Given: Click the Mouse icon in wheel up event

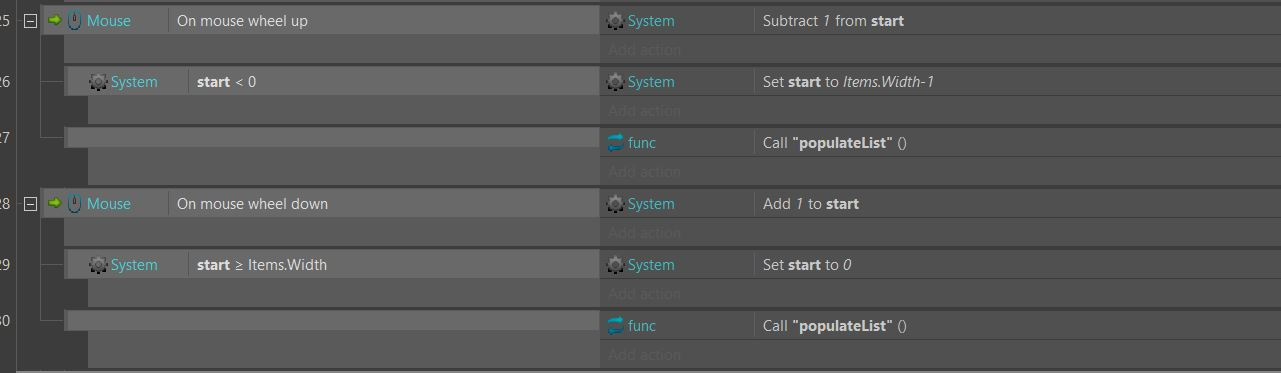Looking at the screenshot, I should pos(75,20).
